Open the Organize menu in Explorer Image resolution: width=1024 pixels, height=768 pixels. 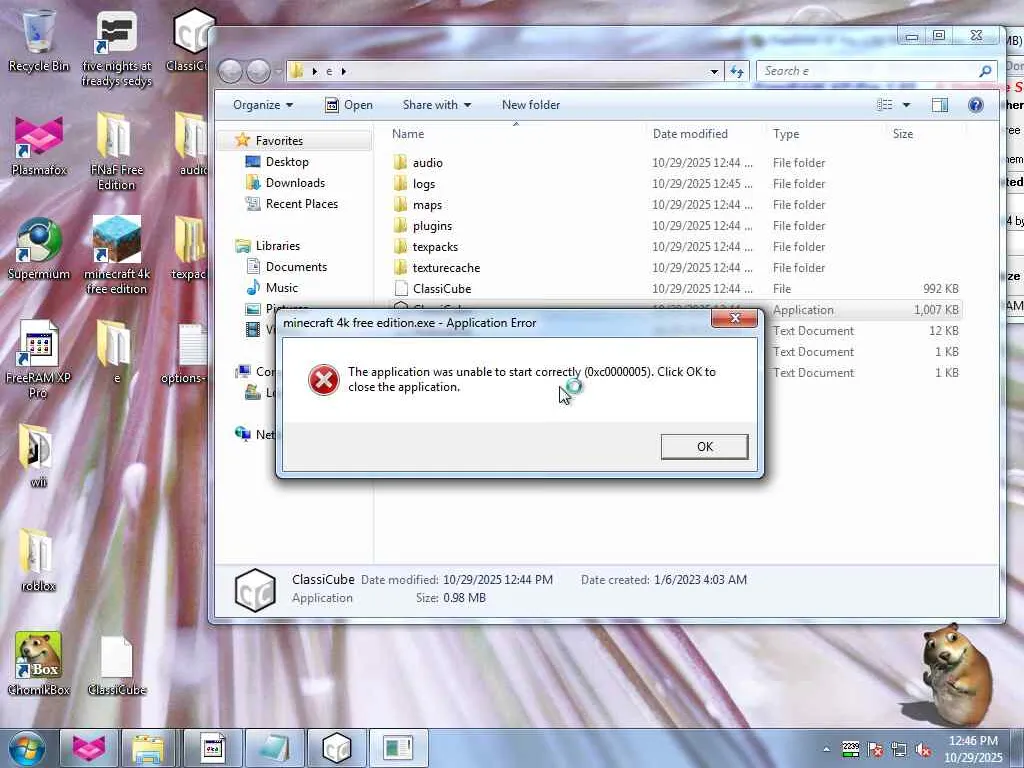tap(263, 105)
